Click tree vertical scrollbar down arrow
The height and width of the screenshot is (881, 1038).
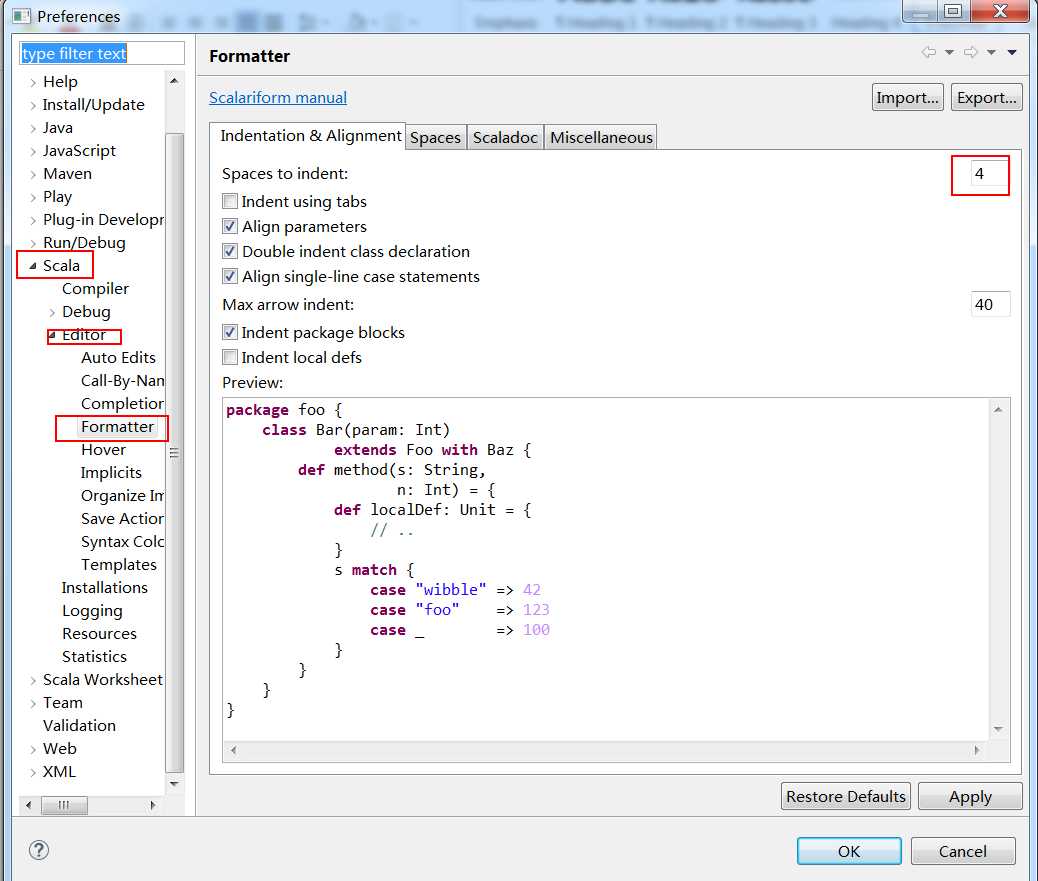click(174, 784)
